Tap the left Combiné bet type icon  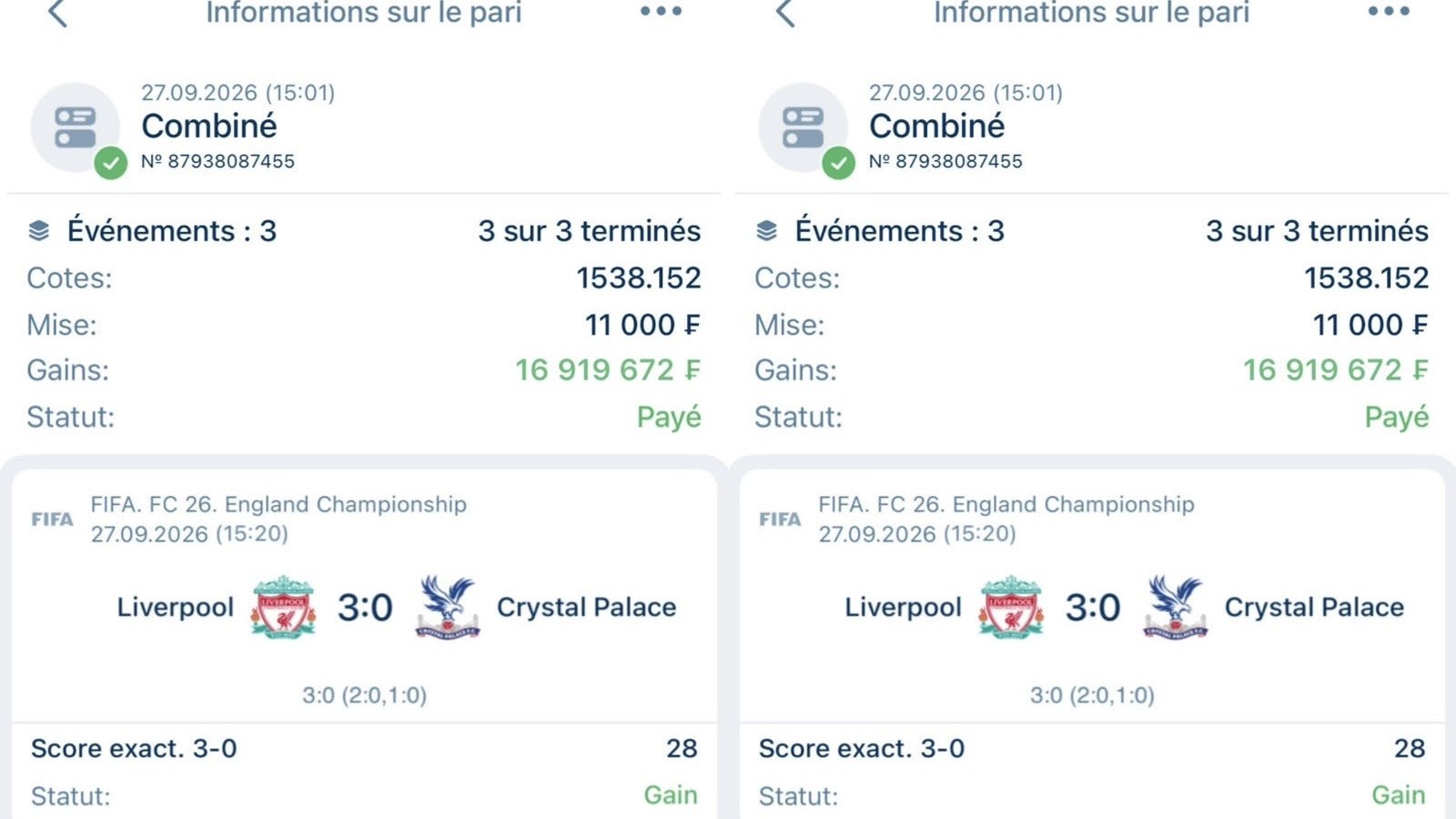pyautogui.click(x=76, y=127)
